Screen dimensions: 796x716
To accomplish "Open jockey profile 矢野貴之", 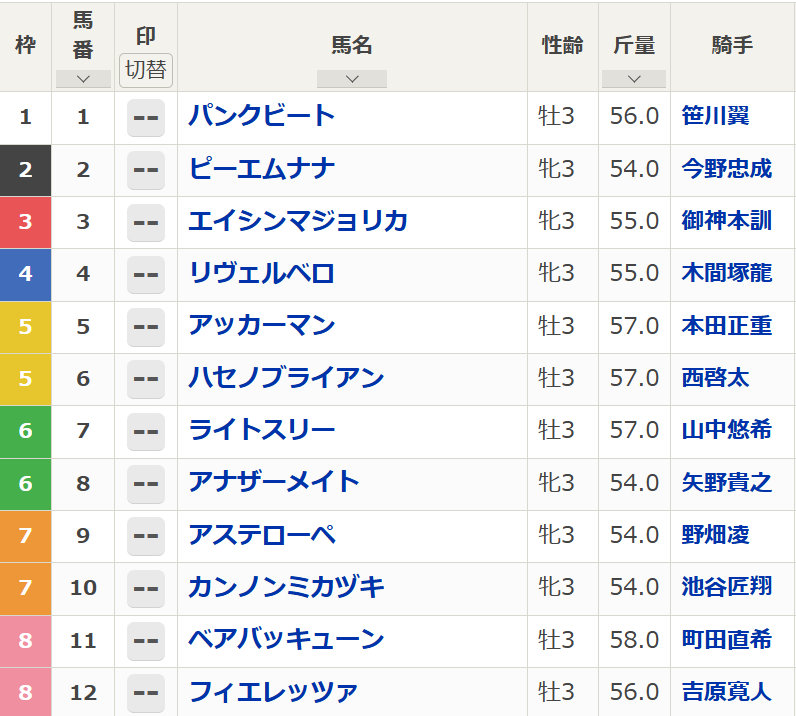I will point(727,483).
